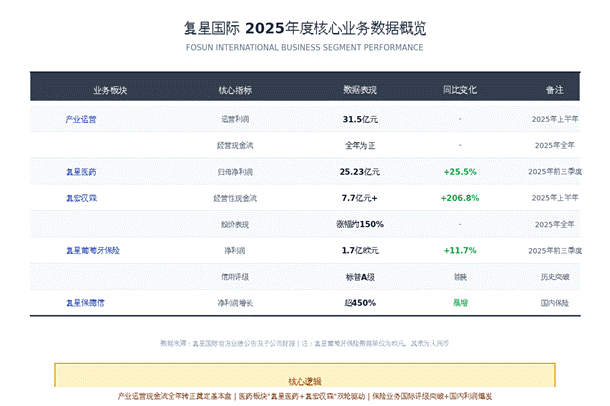This screenshot has height=406, width=610.
Task: Select the value 7.7亿元+
Action: 360,198
